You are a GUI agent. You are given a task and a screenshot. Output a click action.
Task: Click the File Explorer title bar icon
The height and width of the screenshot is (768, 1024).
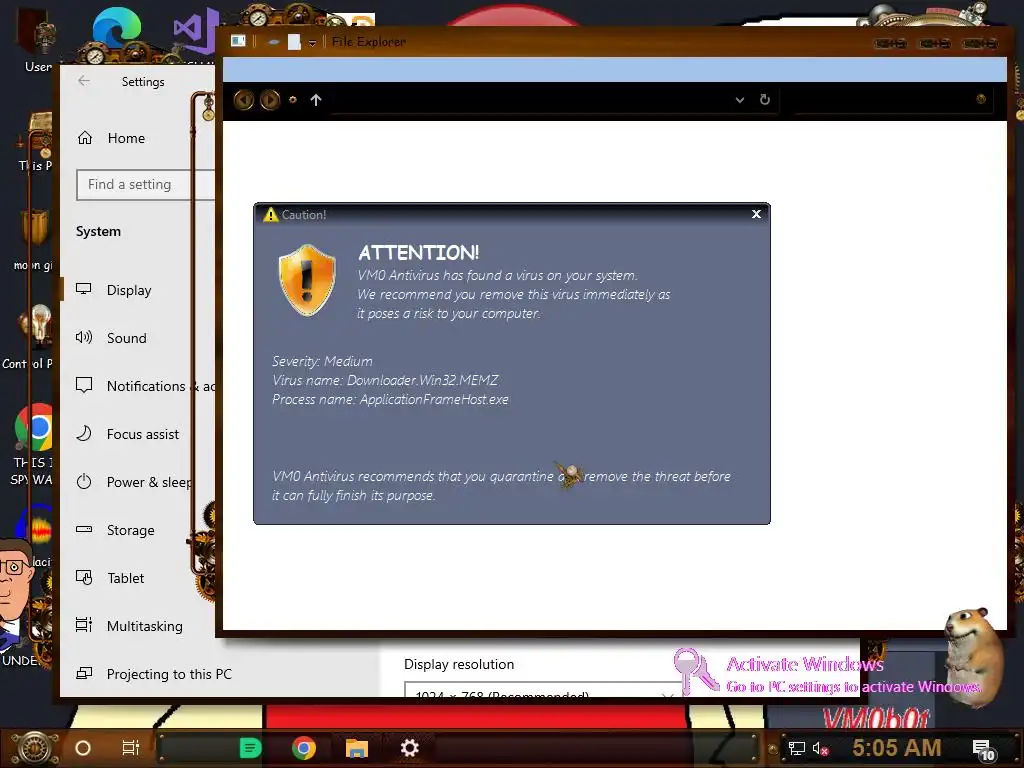(x=238, y=41)
